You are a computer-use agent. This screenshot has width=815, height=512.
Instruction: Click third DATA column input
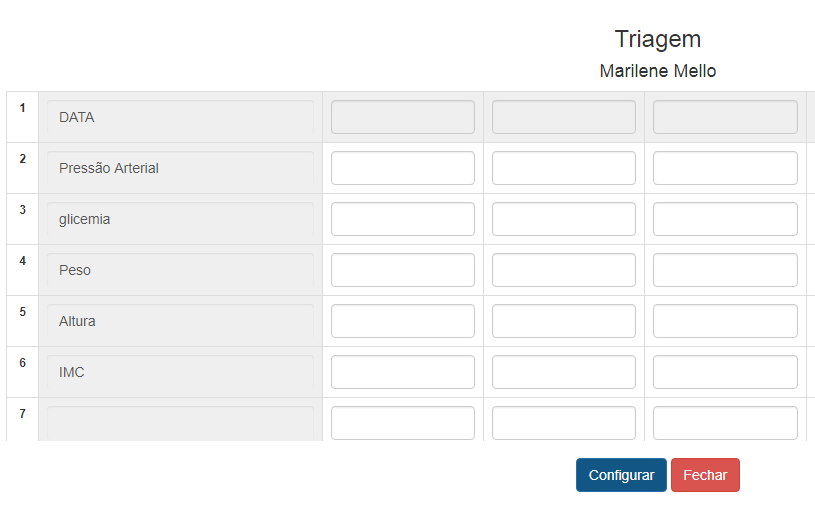tap(725, 117)
